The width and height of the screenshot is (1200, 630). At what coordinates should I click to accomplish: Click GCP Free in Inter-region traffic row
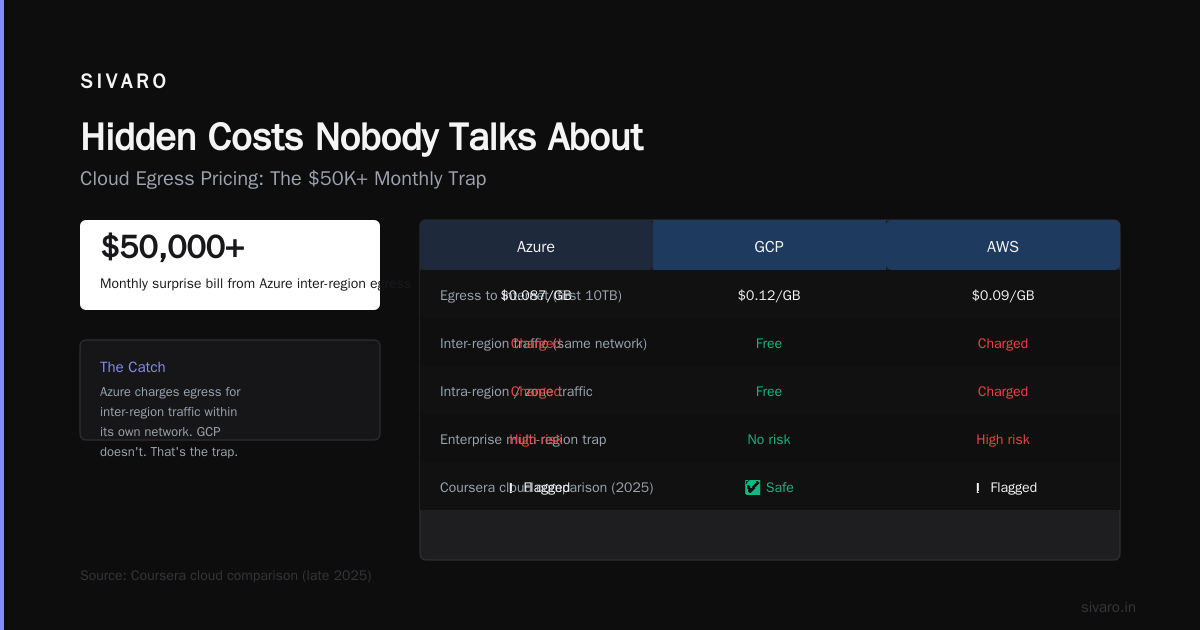click(769, 343)
